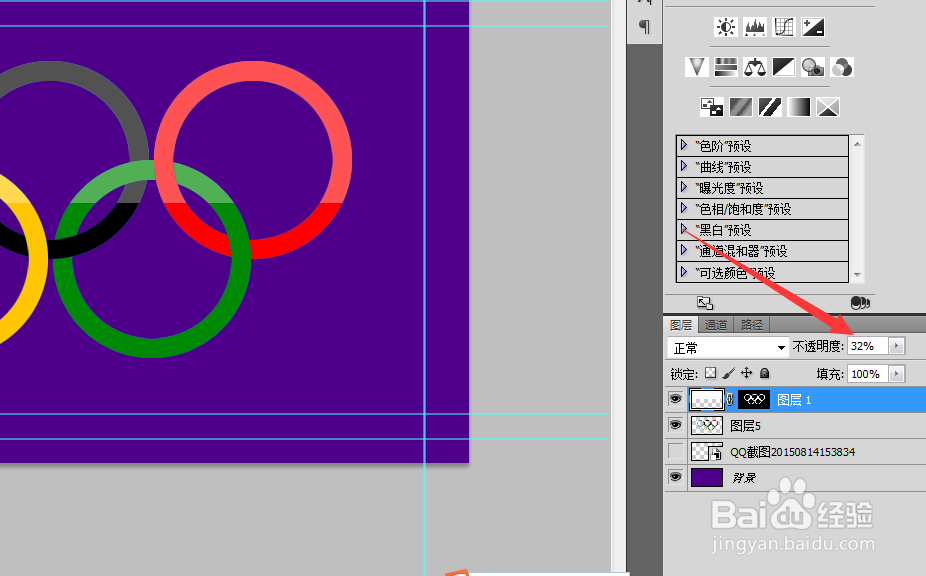926x576 pixels.
Task: Add a Gradient Map adjustment
Action: coord(798,107)
